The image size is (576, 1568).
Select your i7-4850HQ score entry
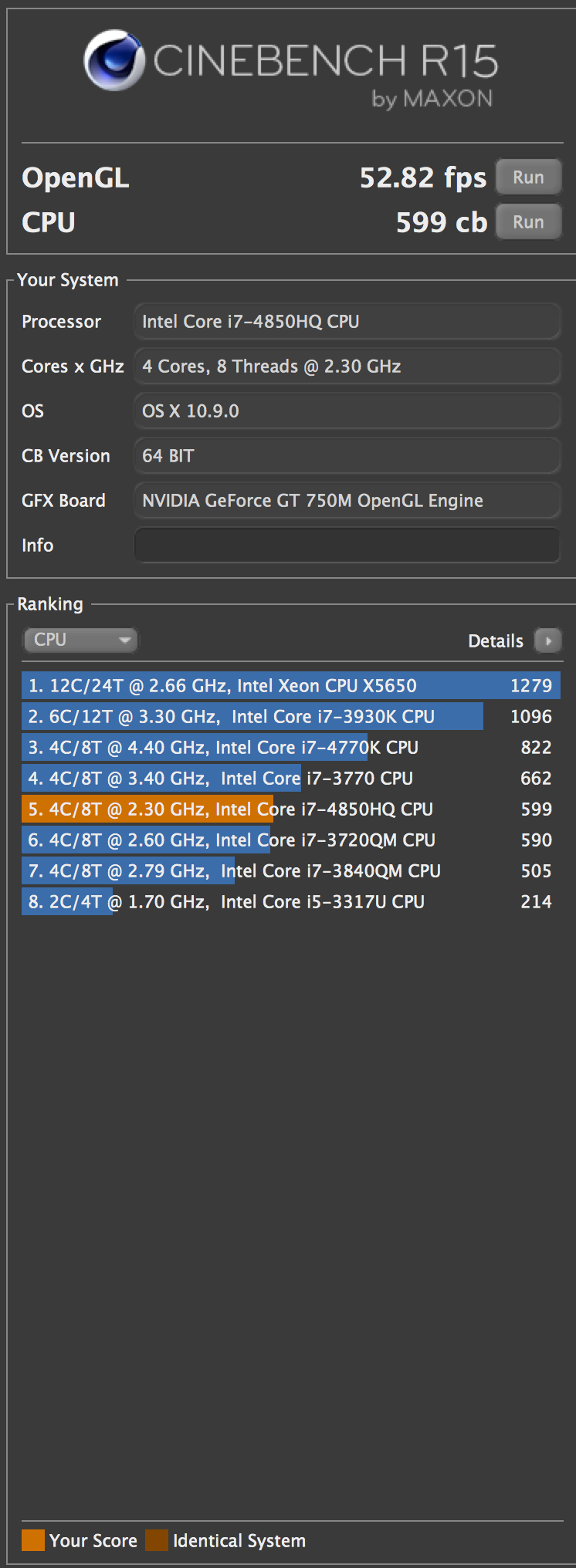coord(290,809)
